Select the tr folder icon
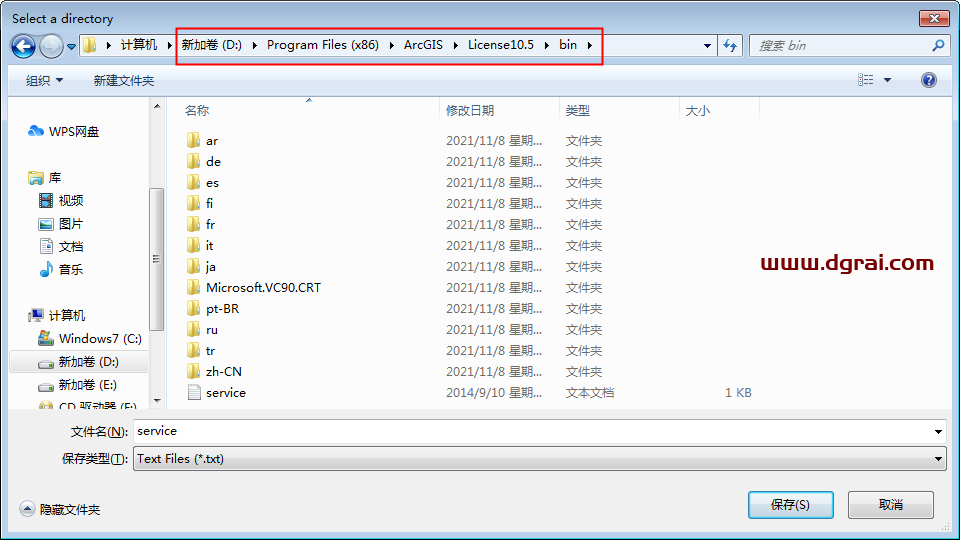The image size is (960, 540). click(x=193, y=350)
